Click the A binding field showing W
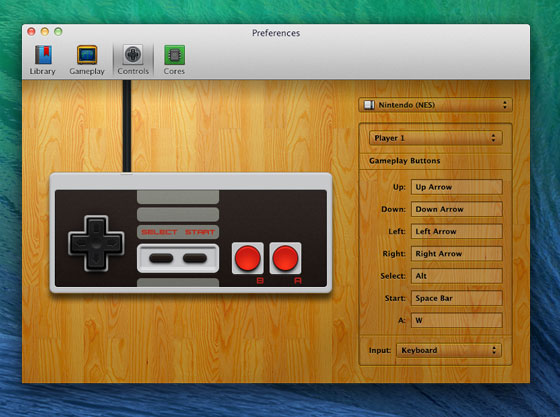This screenshot has width=560, height=417. pos(457,320)
